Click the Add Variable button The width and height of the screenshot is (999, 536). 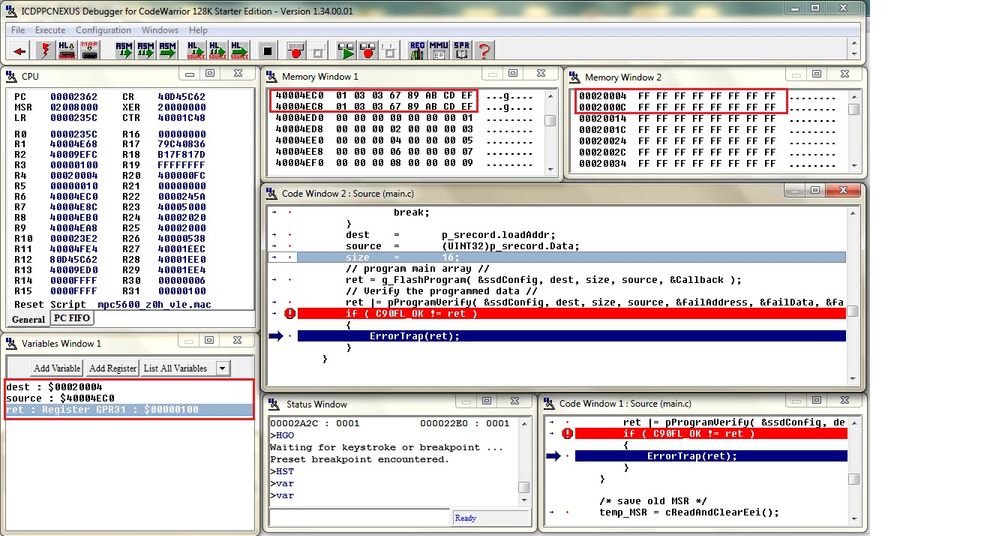click(57, 368)
